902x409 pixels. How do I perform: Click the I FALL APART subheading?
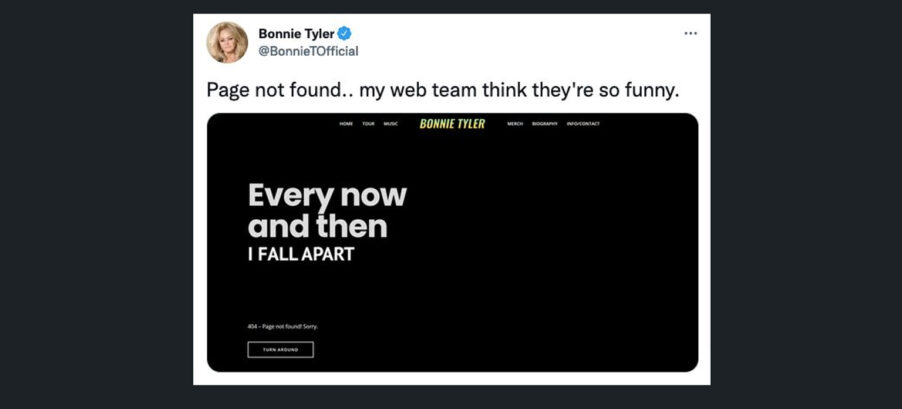(301, 254)
